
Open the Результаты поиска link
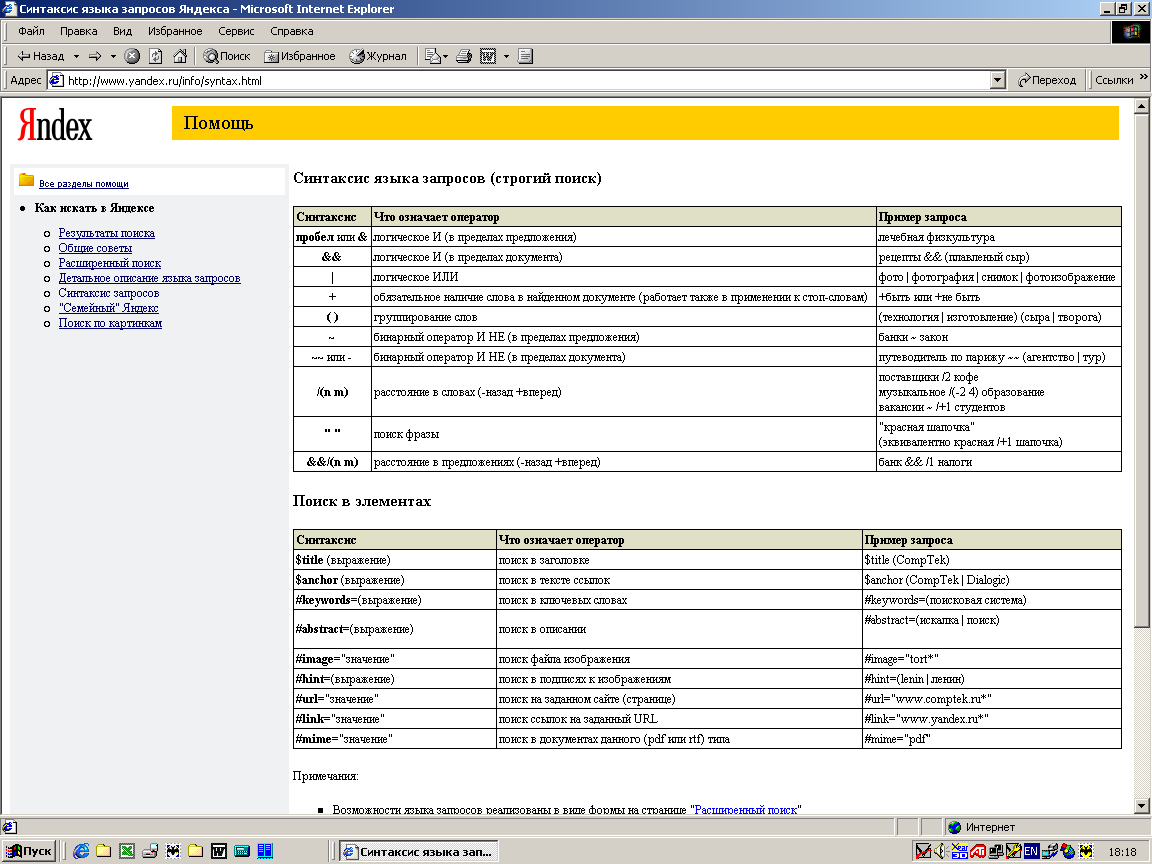(x=107, y=233)
